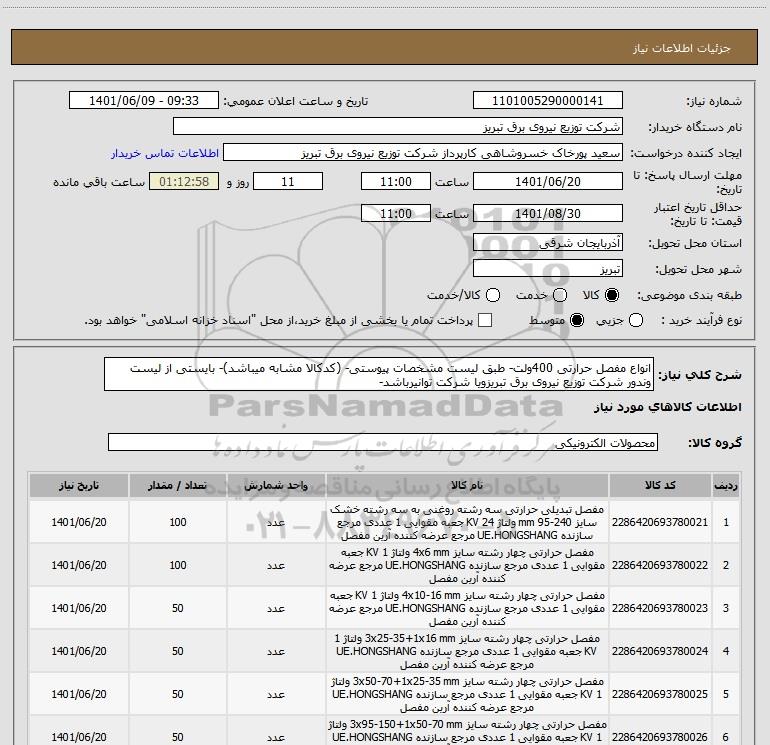This screenshot has width=770, height=745.
Task: Click the delivery city field تبریز
Action: point(548,269)
